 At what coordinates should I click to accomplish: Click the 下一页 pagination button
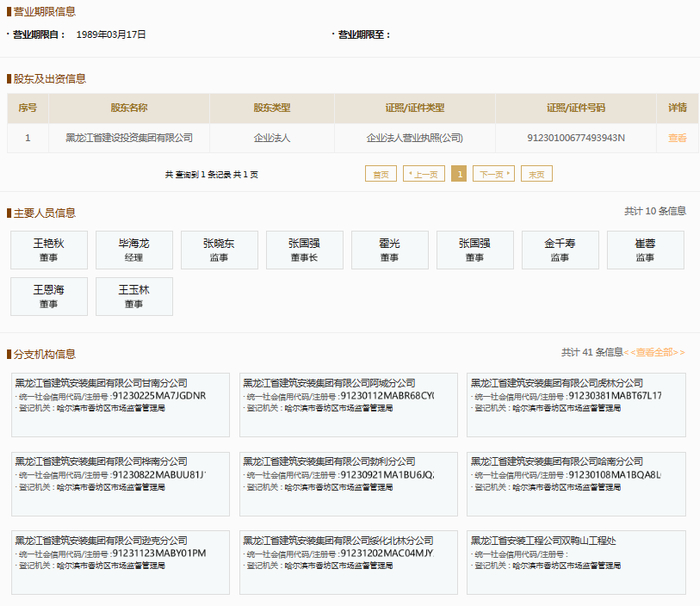coord(494,174)
